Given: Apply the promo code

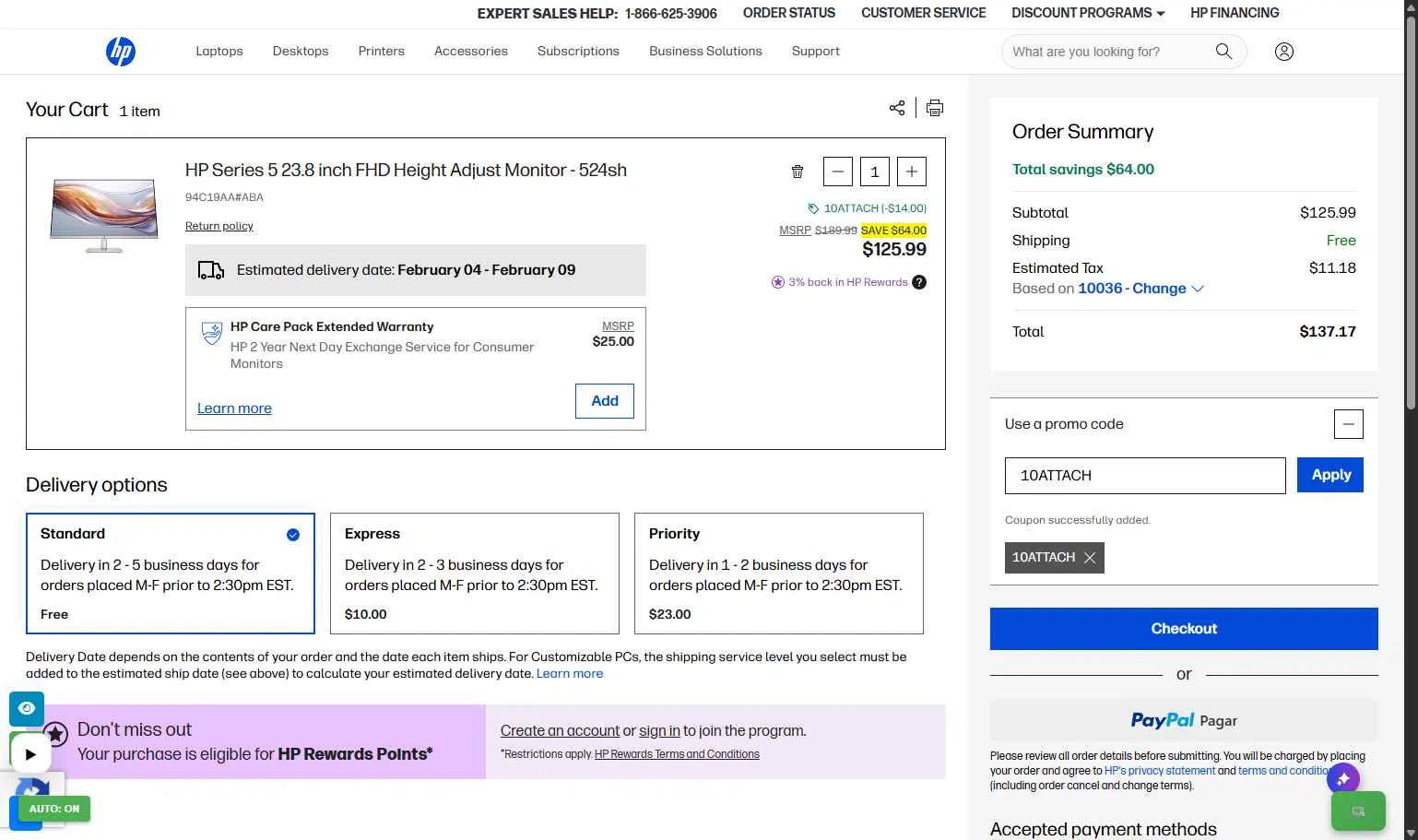Looking at the screenshot, I should coord(1330,475).
